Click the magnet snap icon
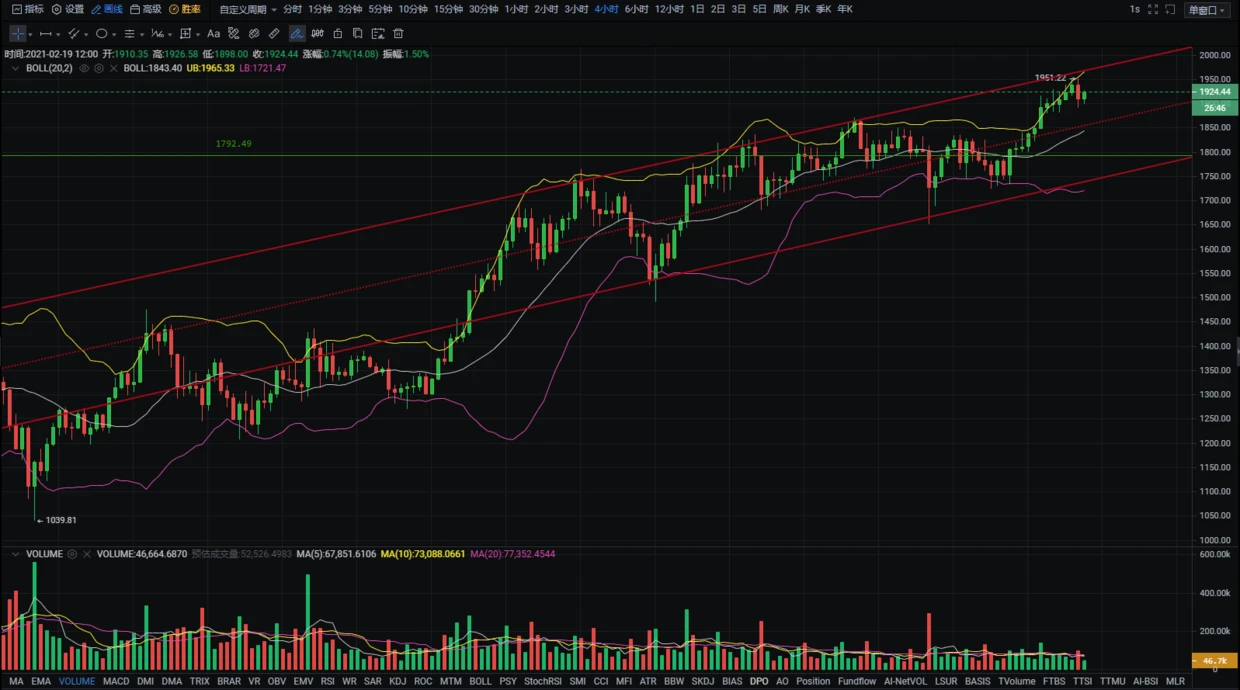Screen dimensions: 1240x690 pyautogui.click(x=317, y=34)
